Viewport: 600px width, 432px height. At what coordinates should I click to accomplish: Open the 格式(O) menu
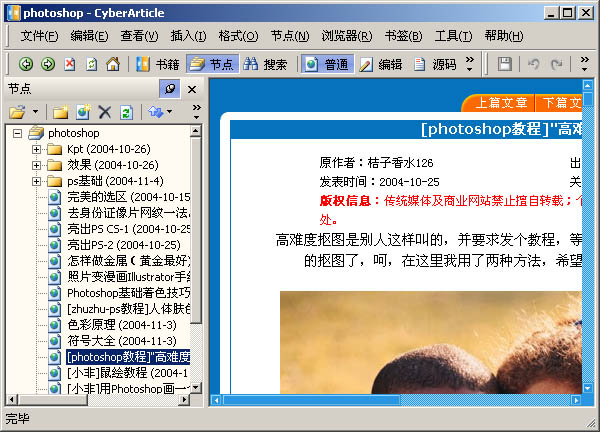[238, 36]
